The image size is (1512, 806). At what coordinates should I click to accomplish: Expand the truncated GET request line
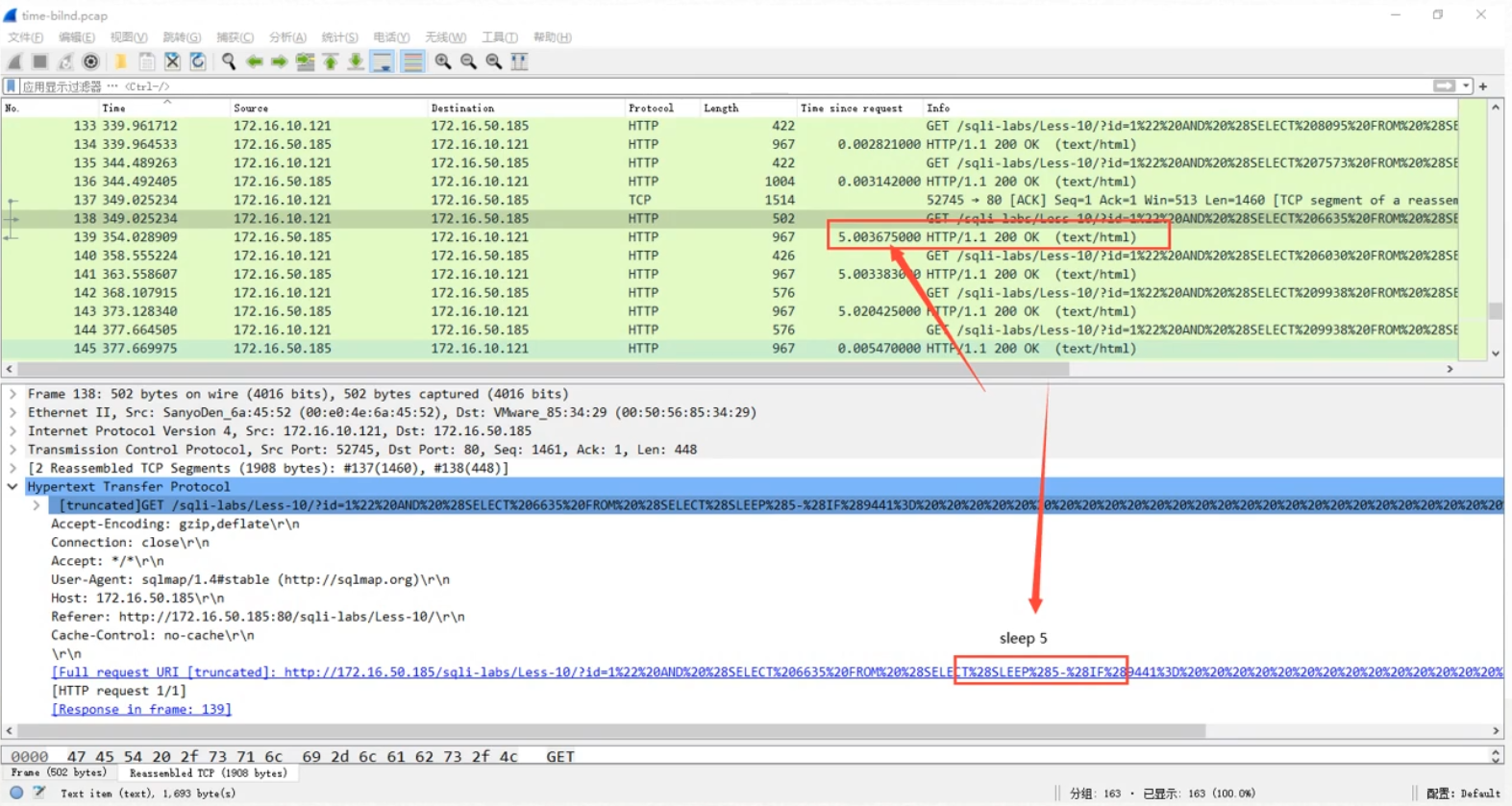tap(37, 505)
